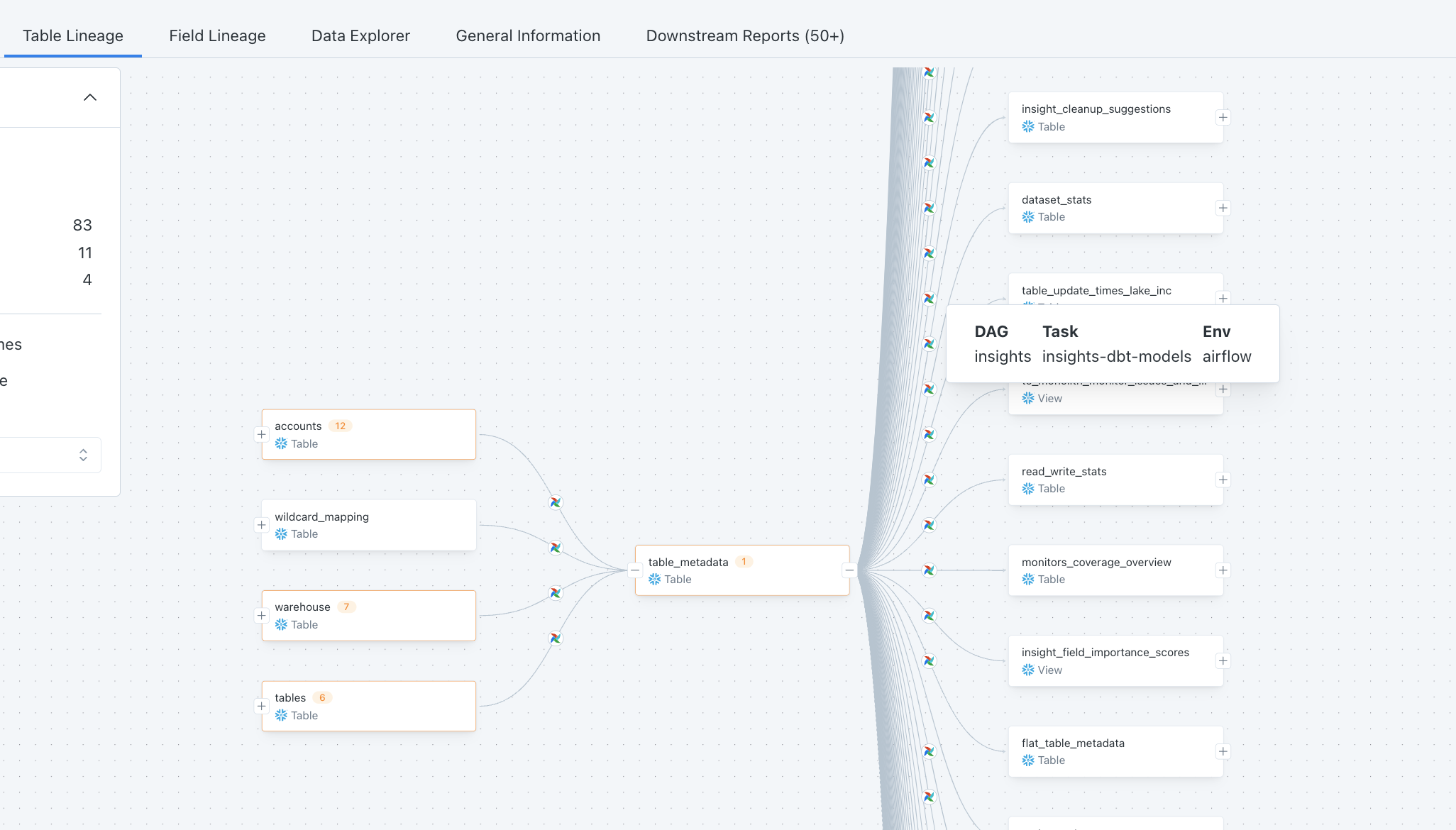Click Airflow icon before monitors_coverage_overview node

pyautogui.click(x=929, y=570)
